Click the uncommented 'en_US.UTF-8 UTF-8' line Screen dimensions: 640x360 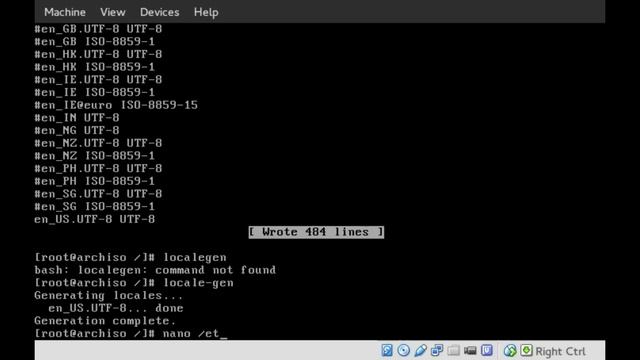(95, 219)
